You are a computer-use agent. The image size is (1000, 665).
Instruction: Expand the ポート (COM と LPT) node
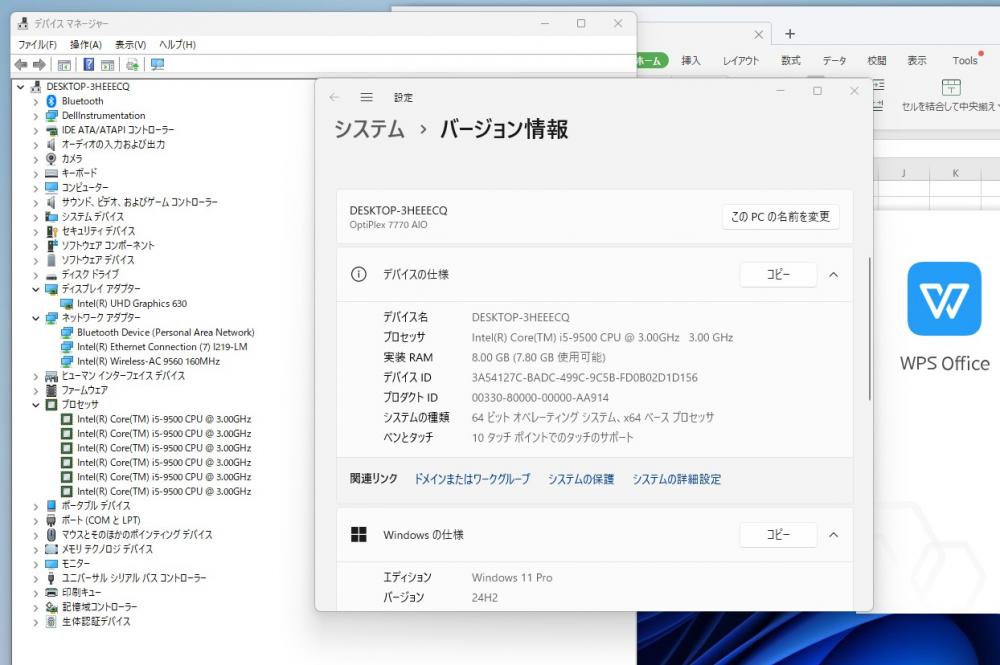[36, 521]
